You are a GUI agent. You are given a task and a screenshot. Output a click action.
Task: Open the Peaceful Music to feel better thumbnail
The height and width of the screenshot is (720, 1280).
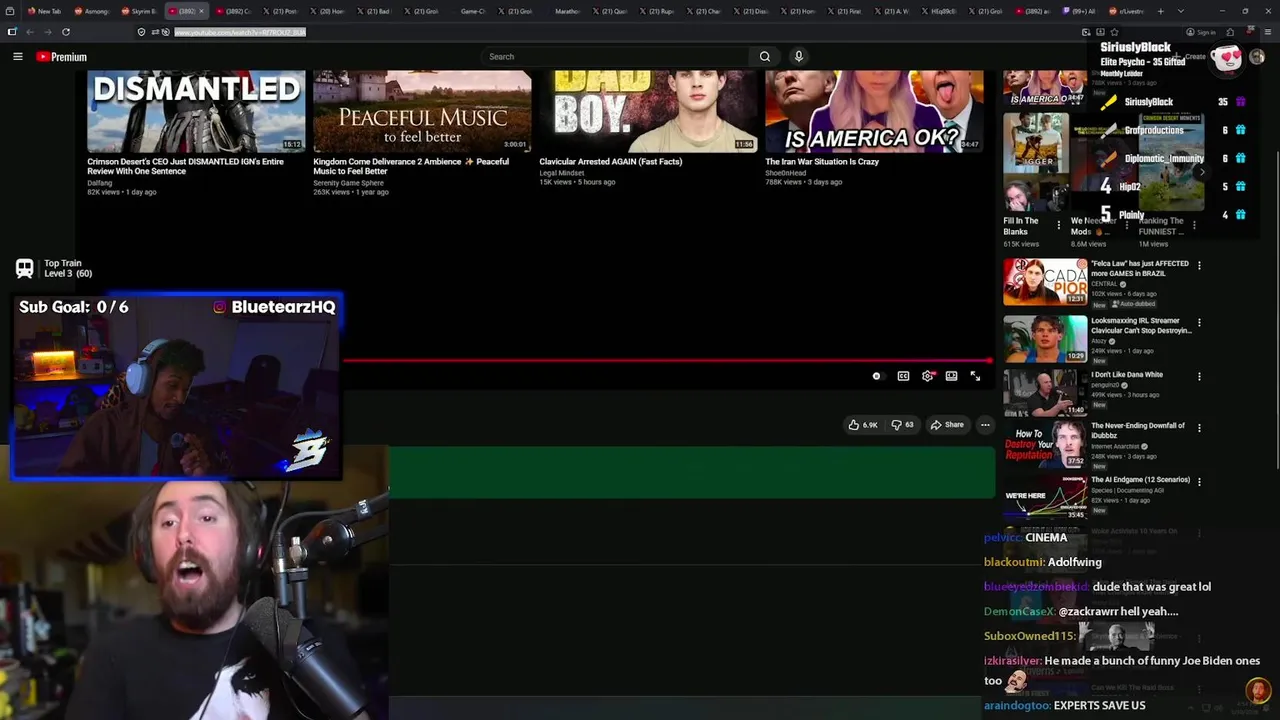pos(422,111)
